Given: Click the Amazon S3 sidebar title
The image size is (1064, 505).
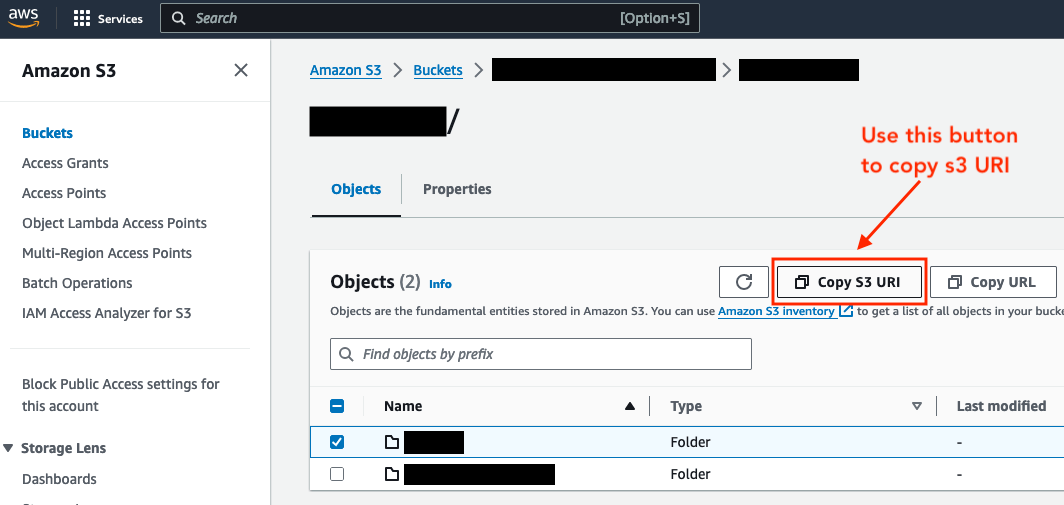Looking at the screenshot, I should click(69, 71).
